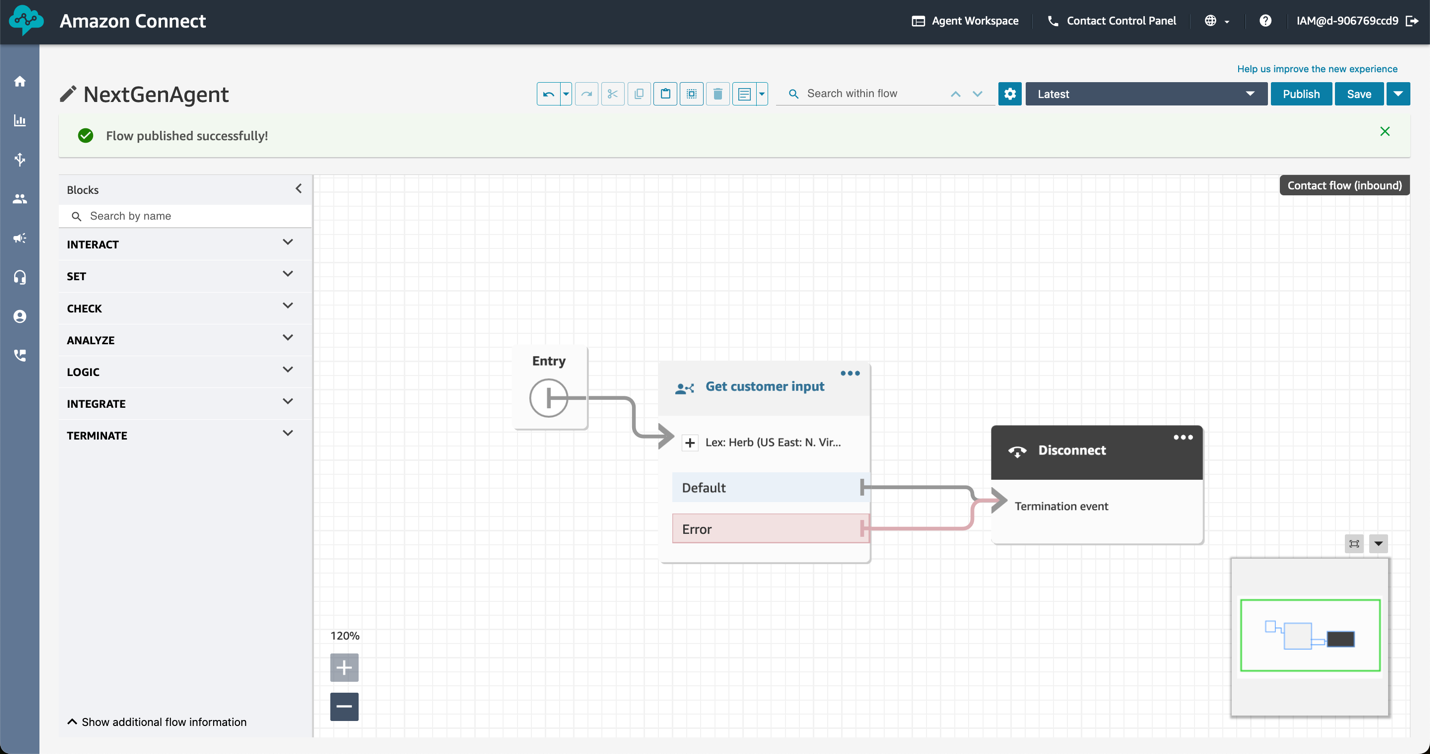The image size is (1430, 754).
Task: Zoom in on the flow canvas
Action: point(344,667)
